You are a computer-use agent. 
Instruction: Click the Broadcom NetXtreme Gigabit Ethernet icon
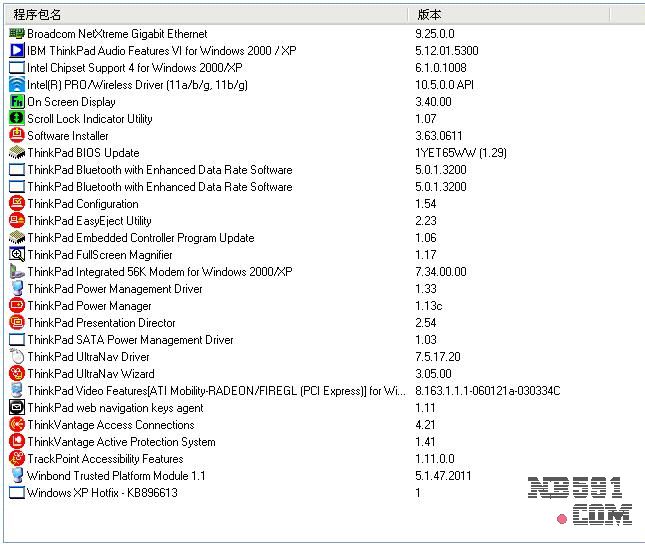point(17,34)
